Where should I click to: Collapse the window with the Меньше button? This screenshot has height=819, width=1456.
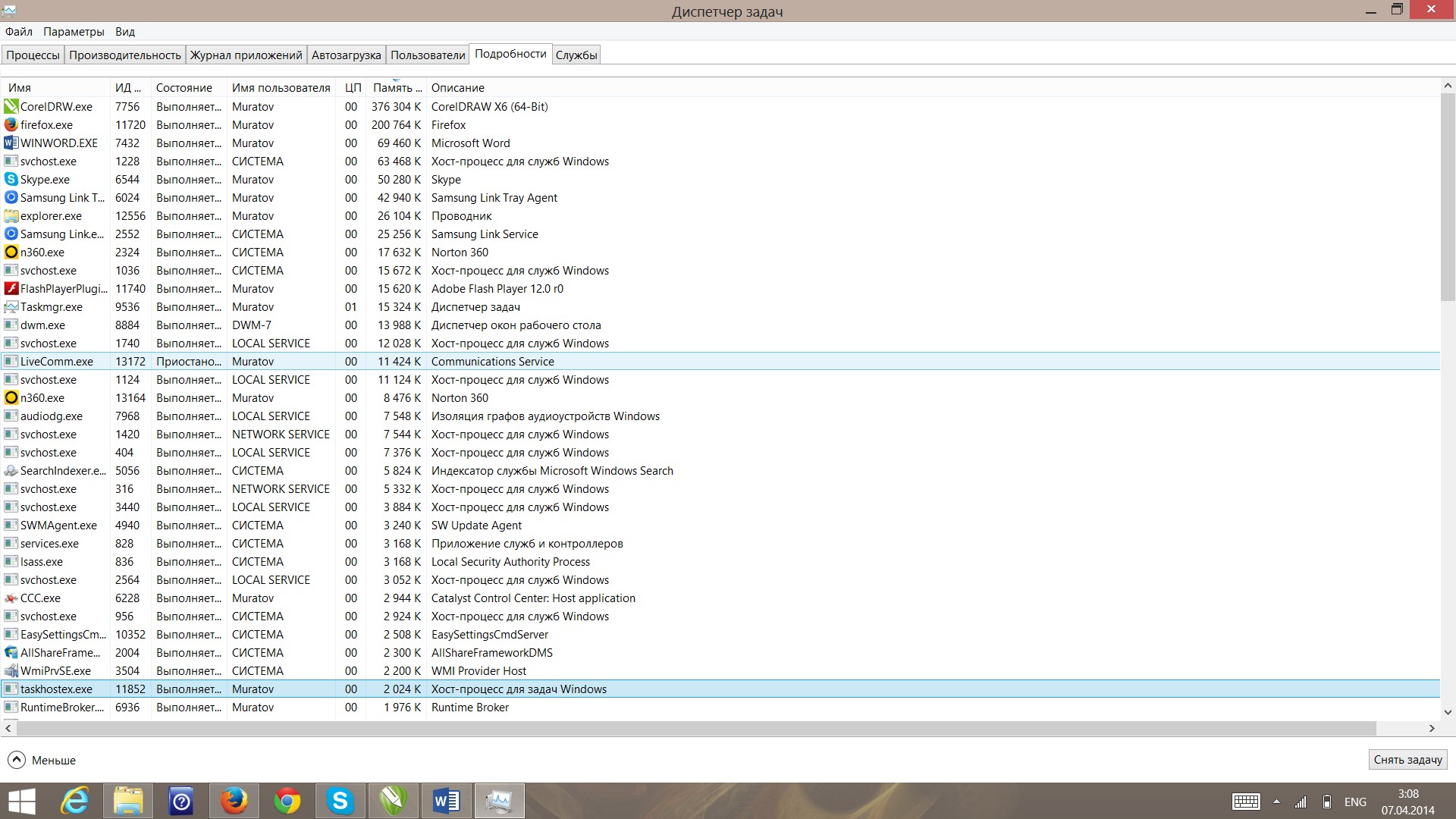coord(42,760)
